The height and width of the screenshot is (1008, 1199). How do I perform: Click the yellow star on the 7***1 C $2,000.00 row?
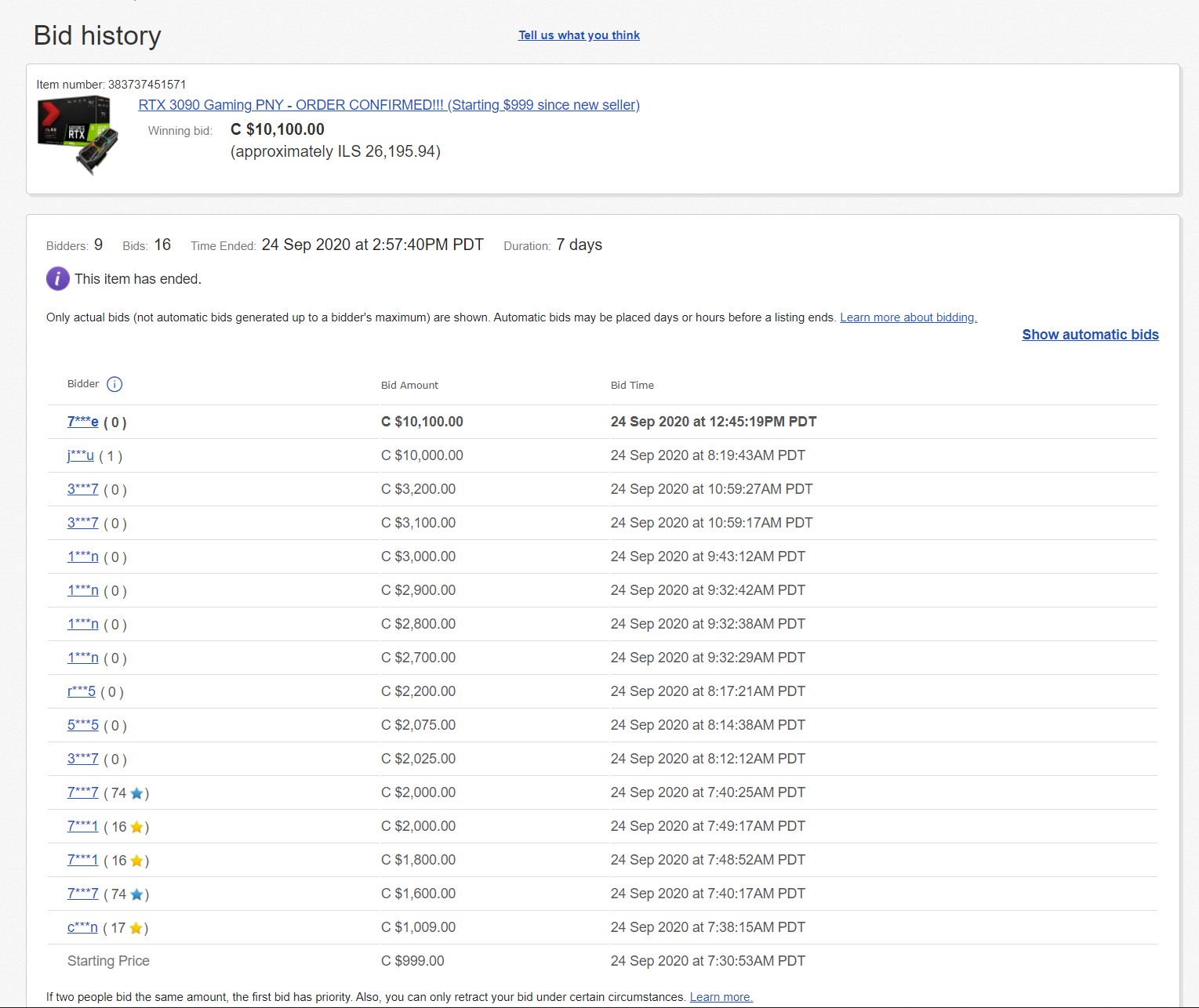[136, 827]
